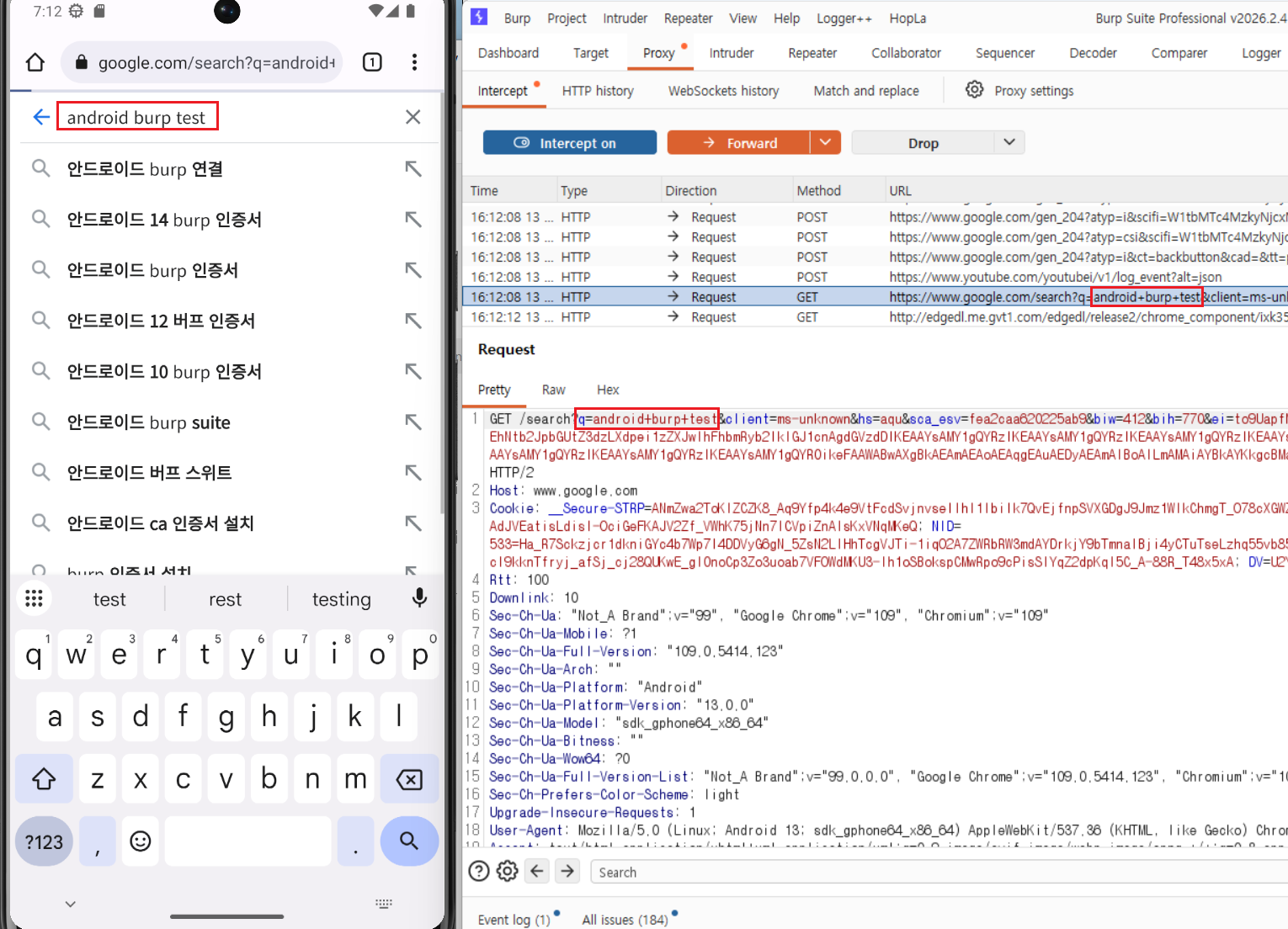The width and height of the screenshot is (1288, 929).
Task: Open the Decoder main tab
Action: coord(1093,53)
